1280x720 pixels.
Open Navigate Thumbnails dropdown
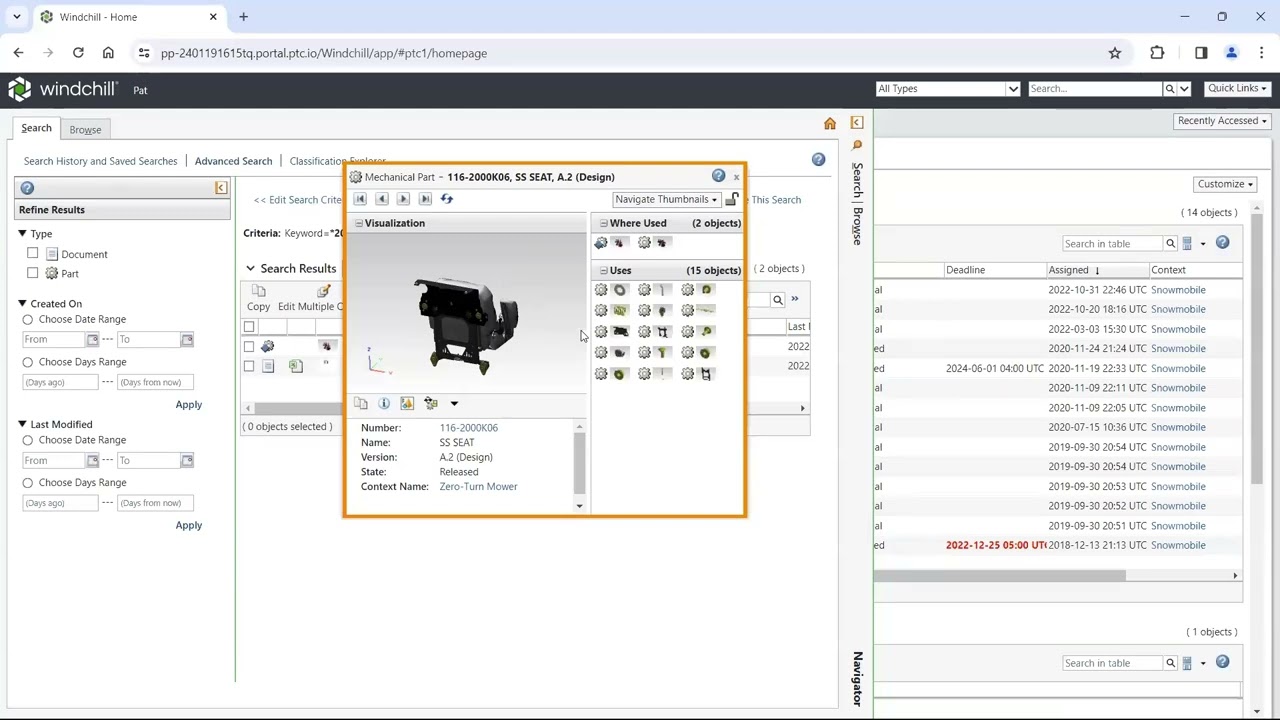[666, 199]
